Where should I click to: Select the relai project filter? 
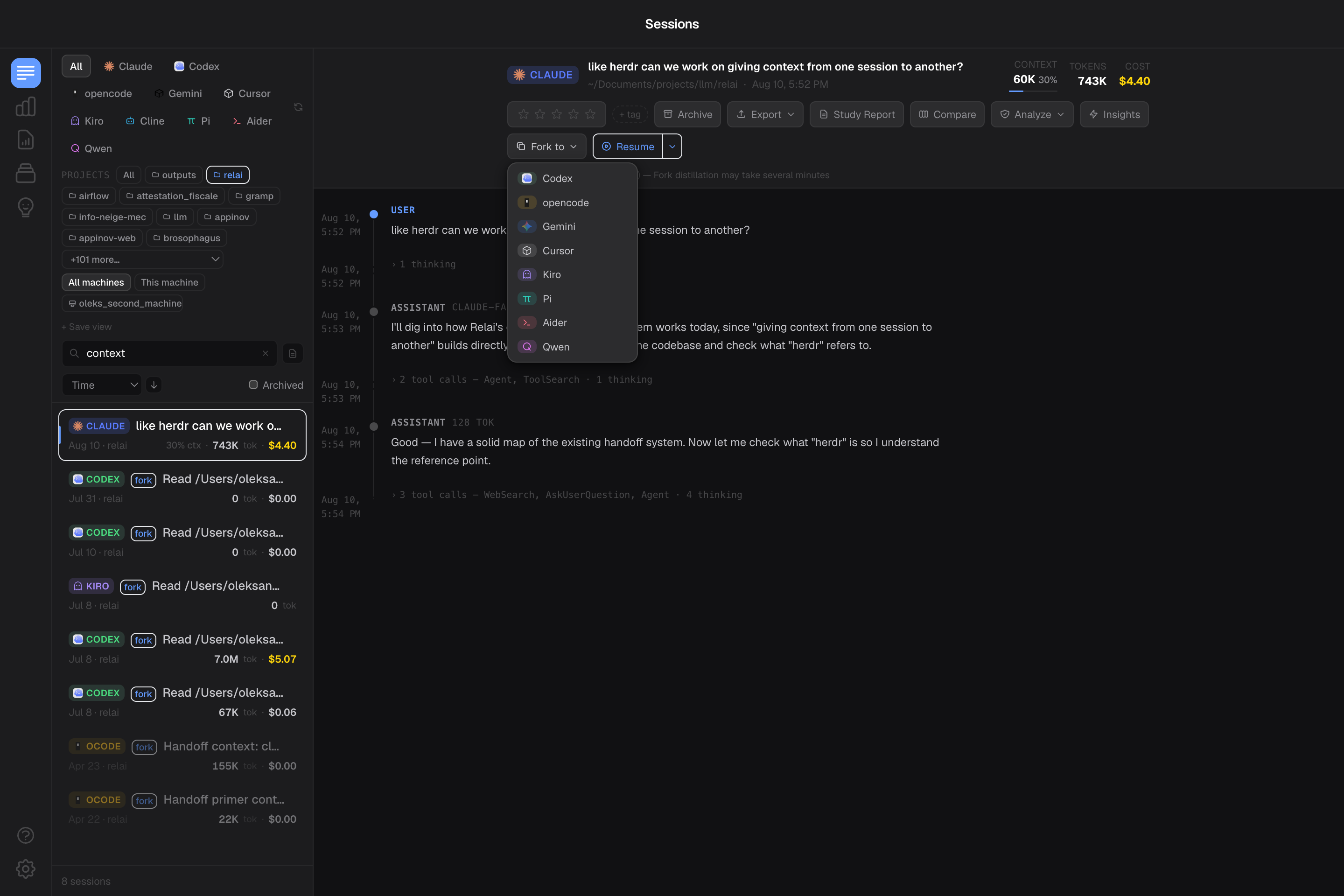click(x=227, y=175)
